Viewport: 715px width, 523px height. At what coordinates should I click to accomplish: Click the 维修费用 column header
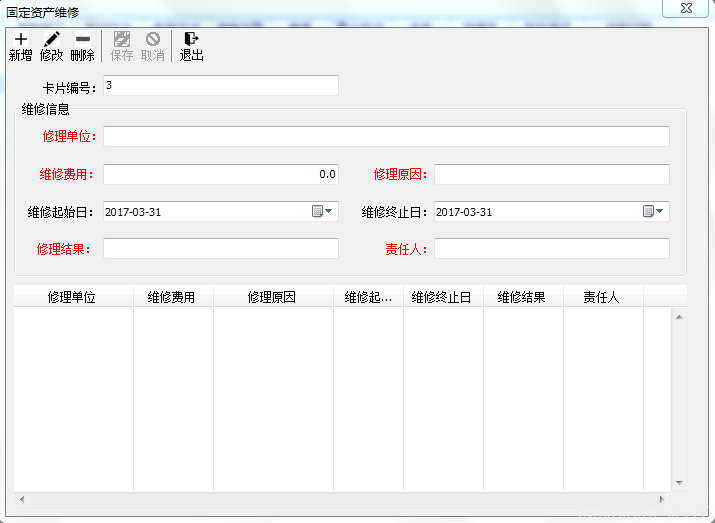click(171, 297)
